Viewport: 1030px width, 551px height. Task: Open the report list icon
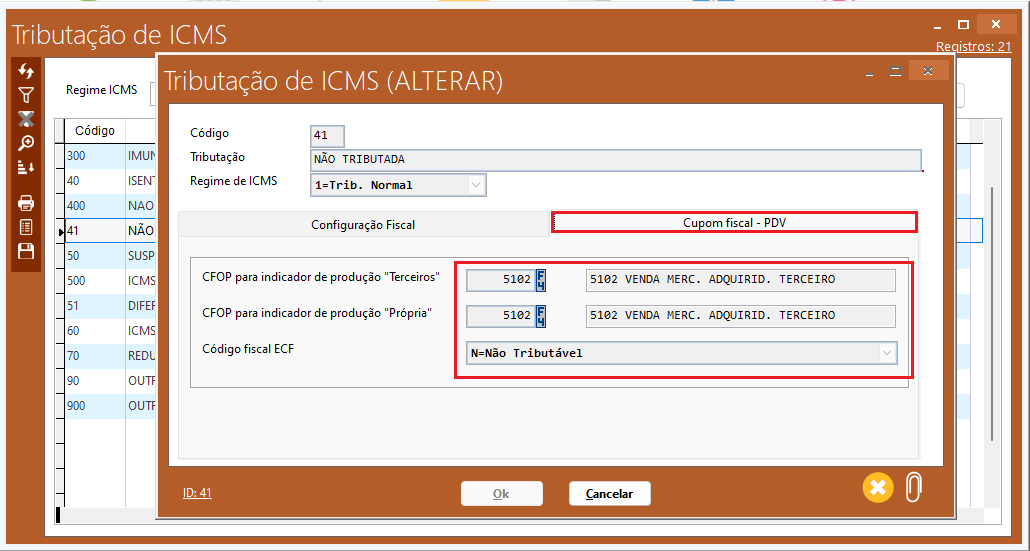[x=26, y=227]
